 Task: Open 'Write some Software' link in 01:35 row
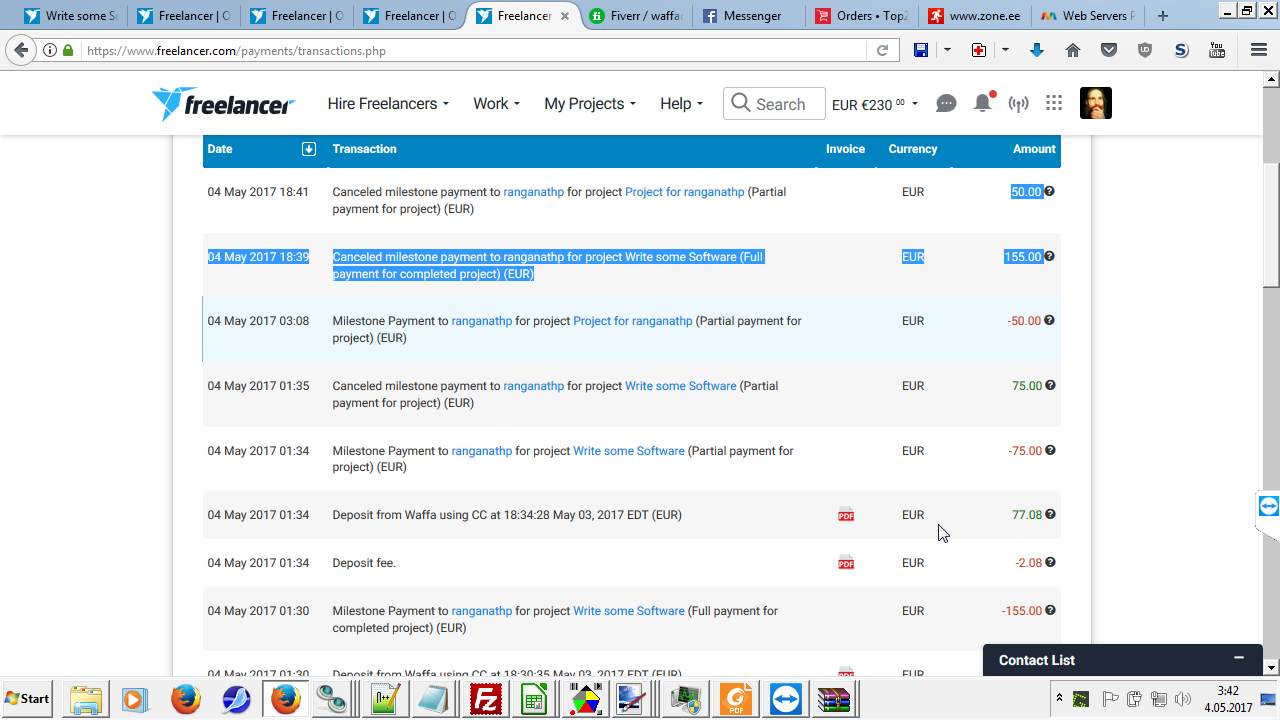click(x=681, y=386)
